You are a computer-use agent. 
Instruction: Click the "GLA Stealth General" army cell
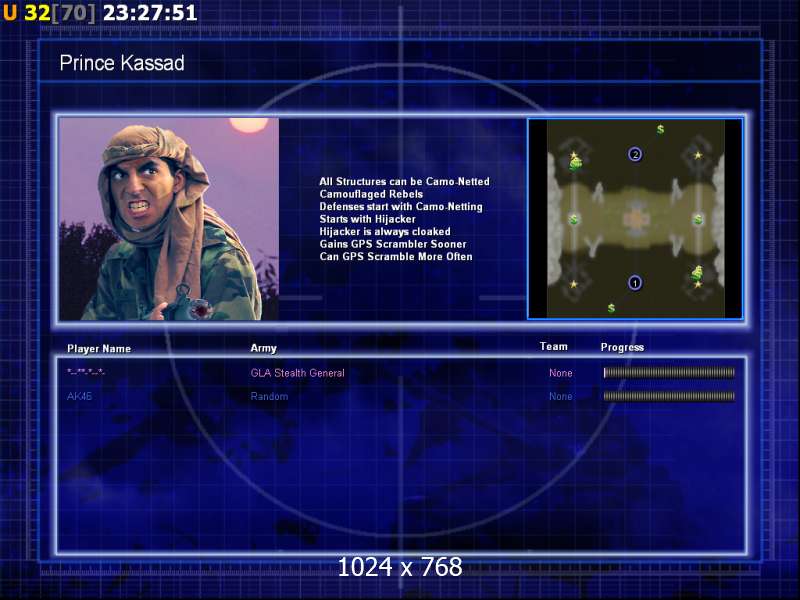[x=297, y=373]
